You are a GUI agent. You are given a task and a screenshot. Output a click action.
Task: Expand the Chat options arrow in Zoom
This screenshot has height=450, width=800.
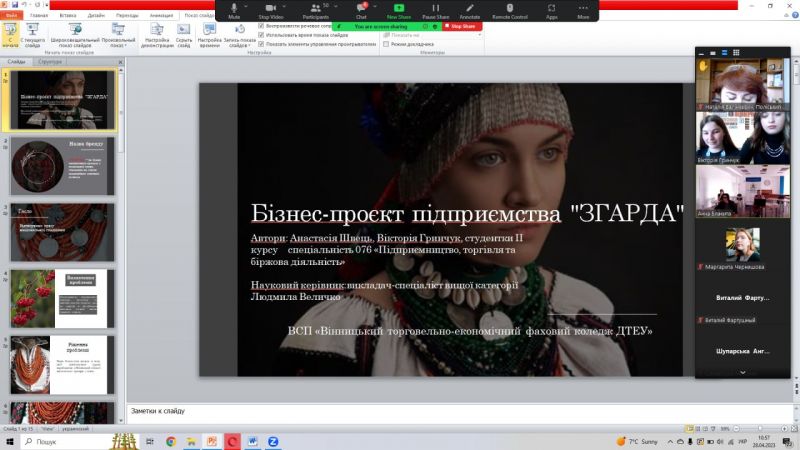coord(375,7)
